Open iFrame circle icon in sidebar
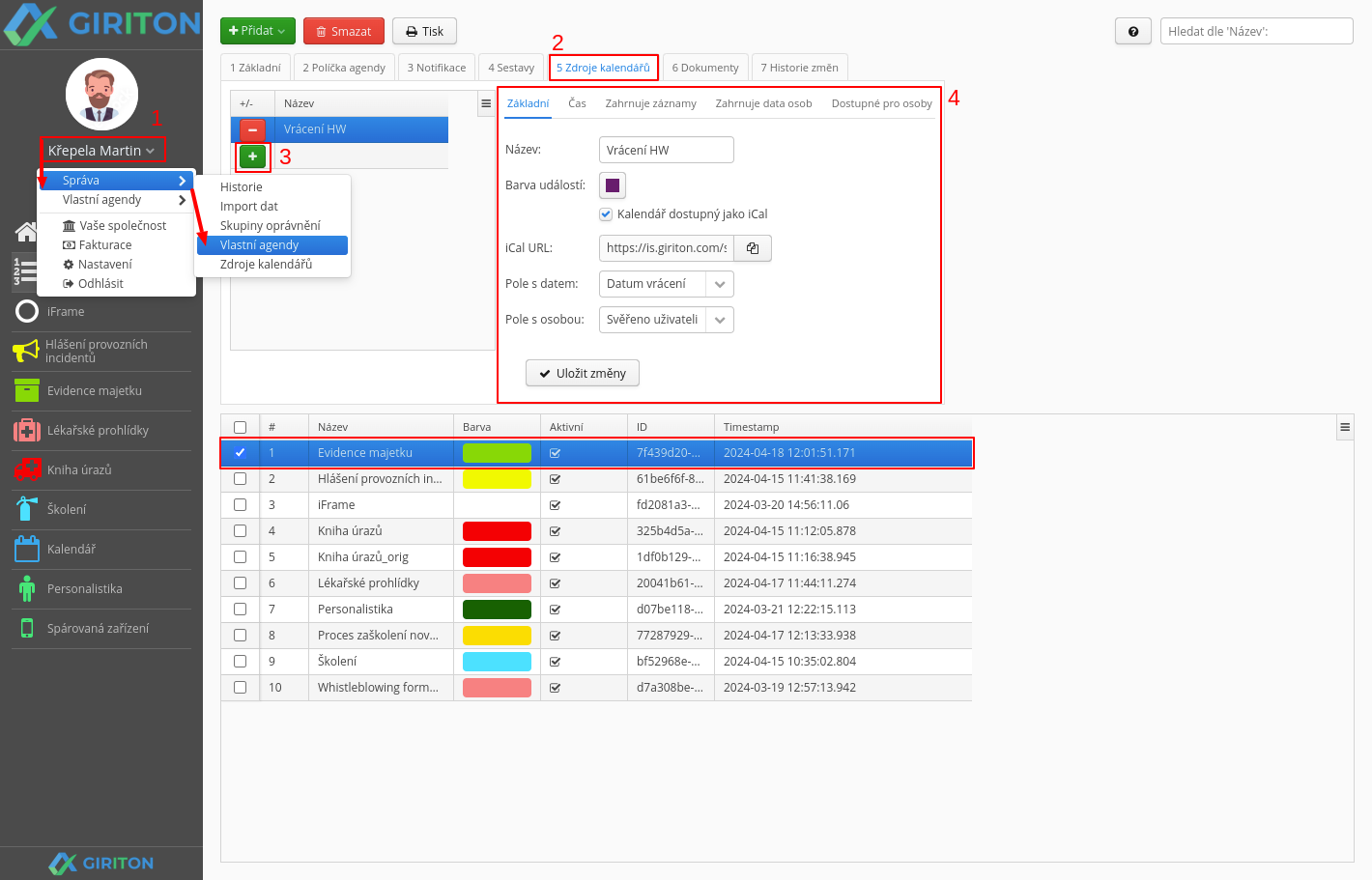The image size is (1372, 880). (27, 311)
